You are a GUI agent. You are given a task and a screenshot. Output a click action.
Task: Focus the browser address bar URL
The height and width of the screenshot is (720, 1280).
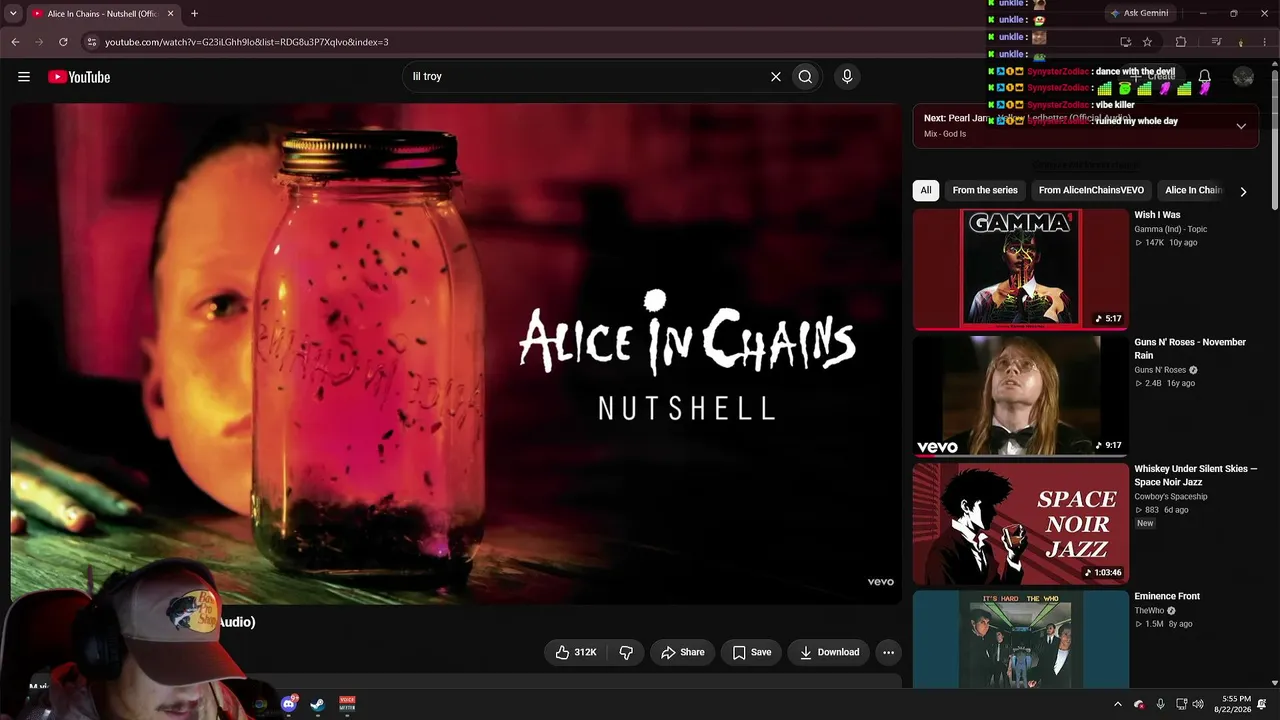[x=246, y=42]
